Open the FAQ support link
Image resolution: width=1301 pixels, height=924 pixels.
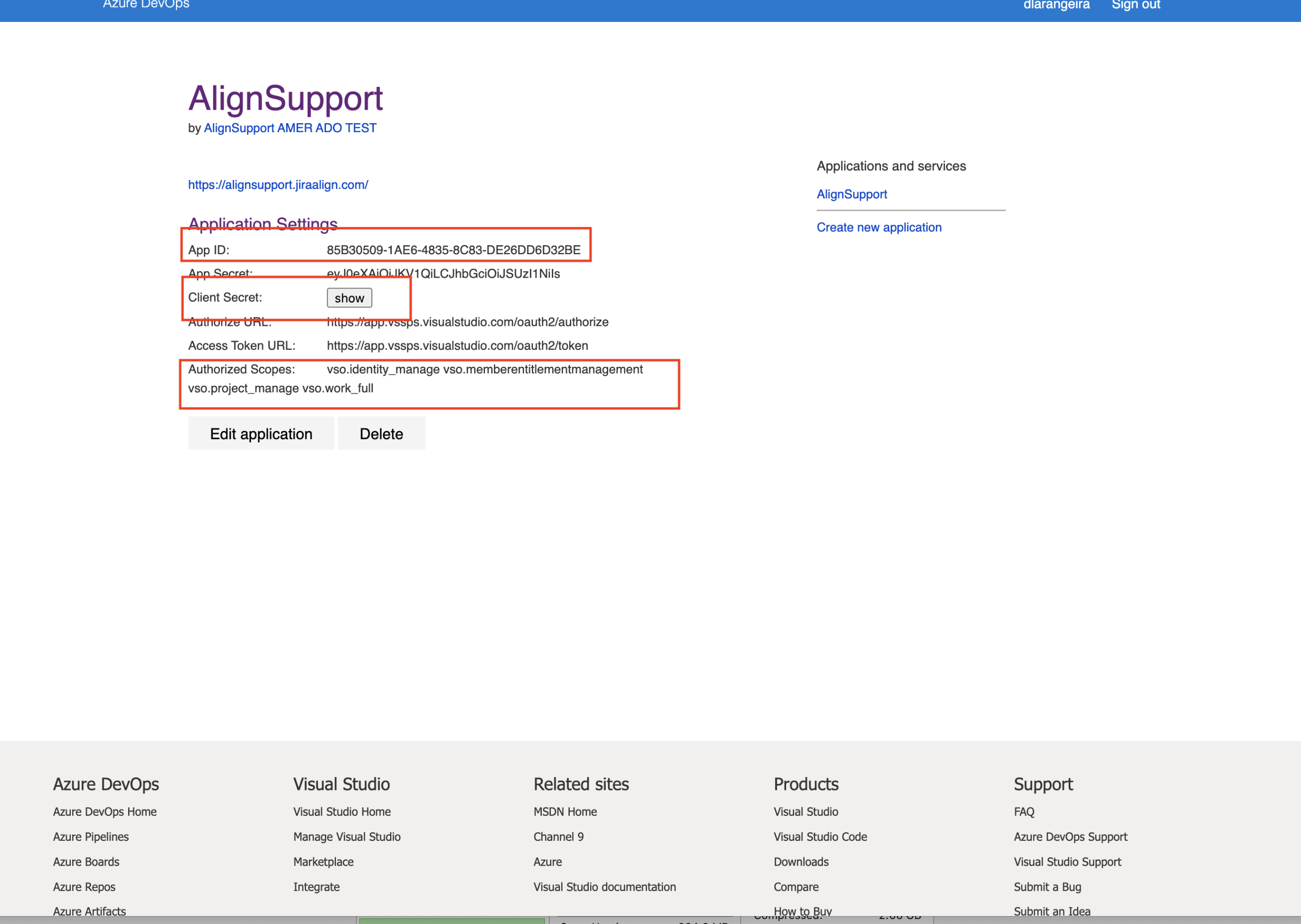pos(1023,811)
